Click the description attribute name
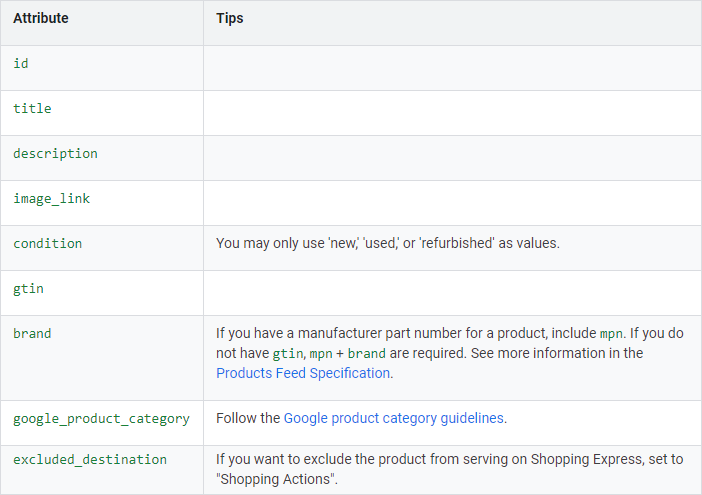 (x=55, y=153)
